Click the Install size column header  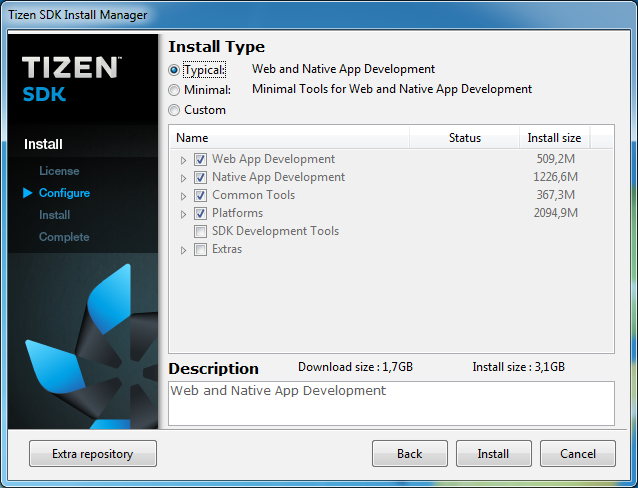[x=554, y=138]
